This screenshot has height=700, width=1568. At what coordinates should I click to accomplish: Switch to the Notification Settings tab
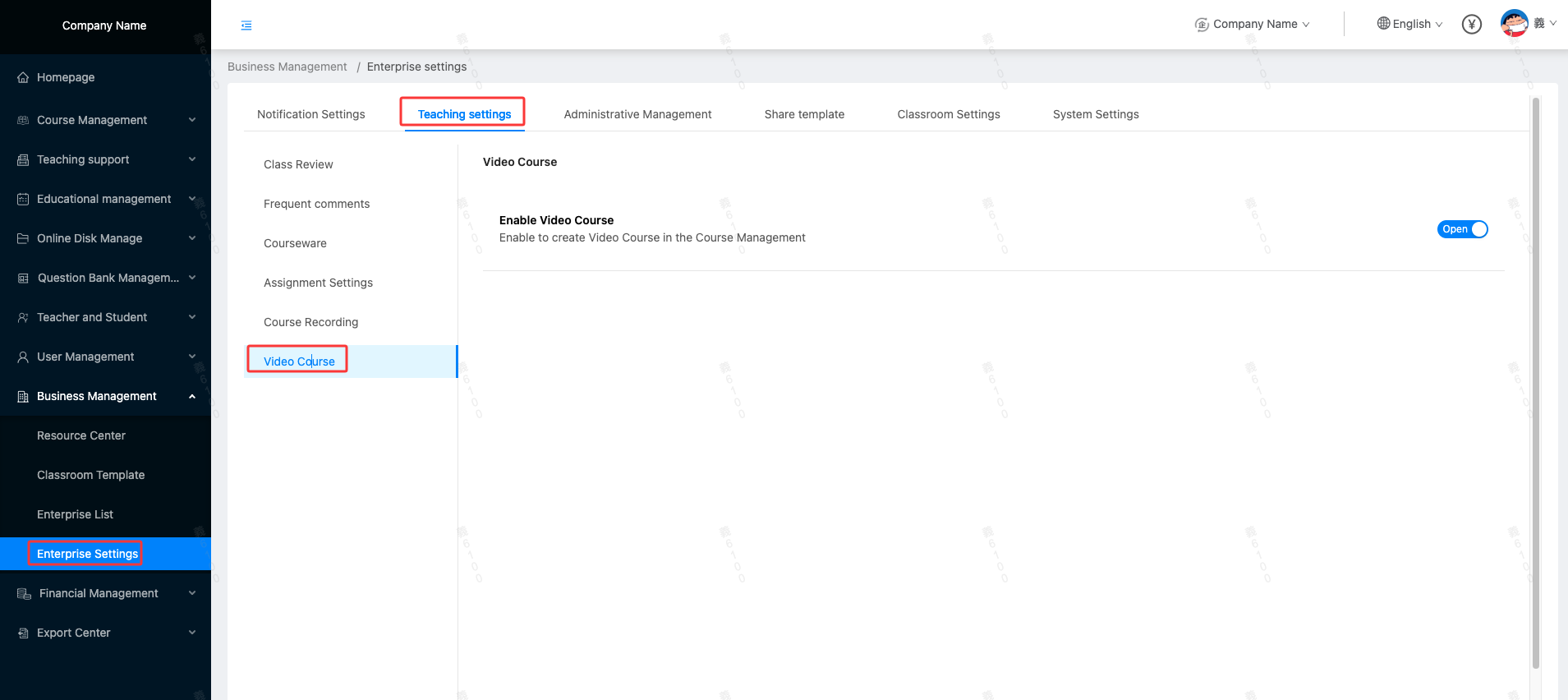coord(310,114)
